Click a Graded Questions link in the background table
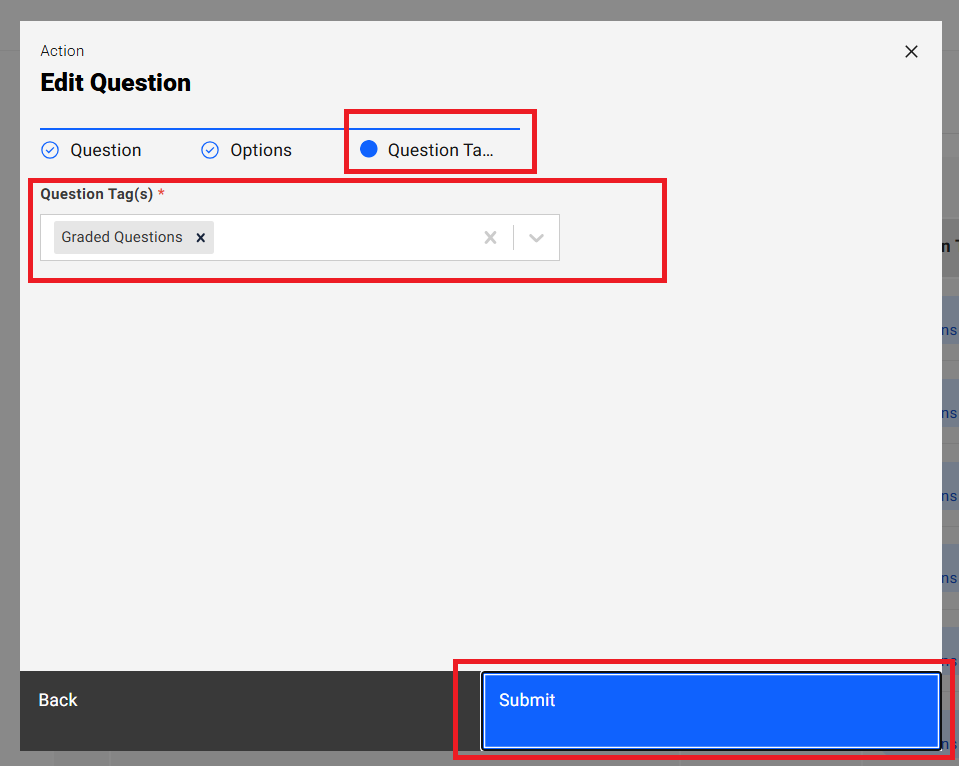The height and width of the screenshot is (766, 959). [x=951, y=328]
